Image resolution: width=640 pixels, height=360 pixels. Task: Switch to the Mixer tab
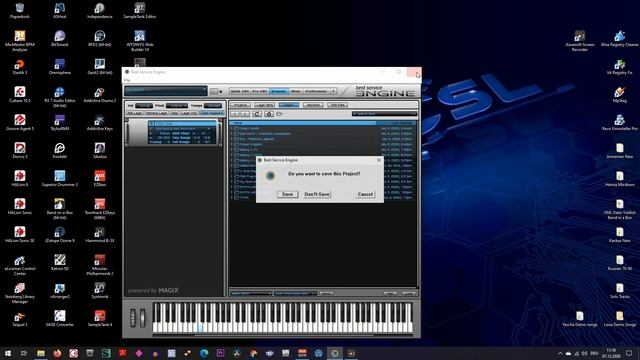pyautogui.click(x=296, y=91)
